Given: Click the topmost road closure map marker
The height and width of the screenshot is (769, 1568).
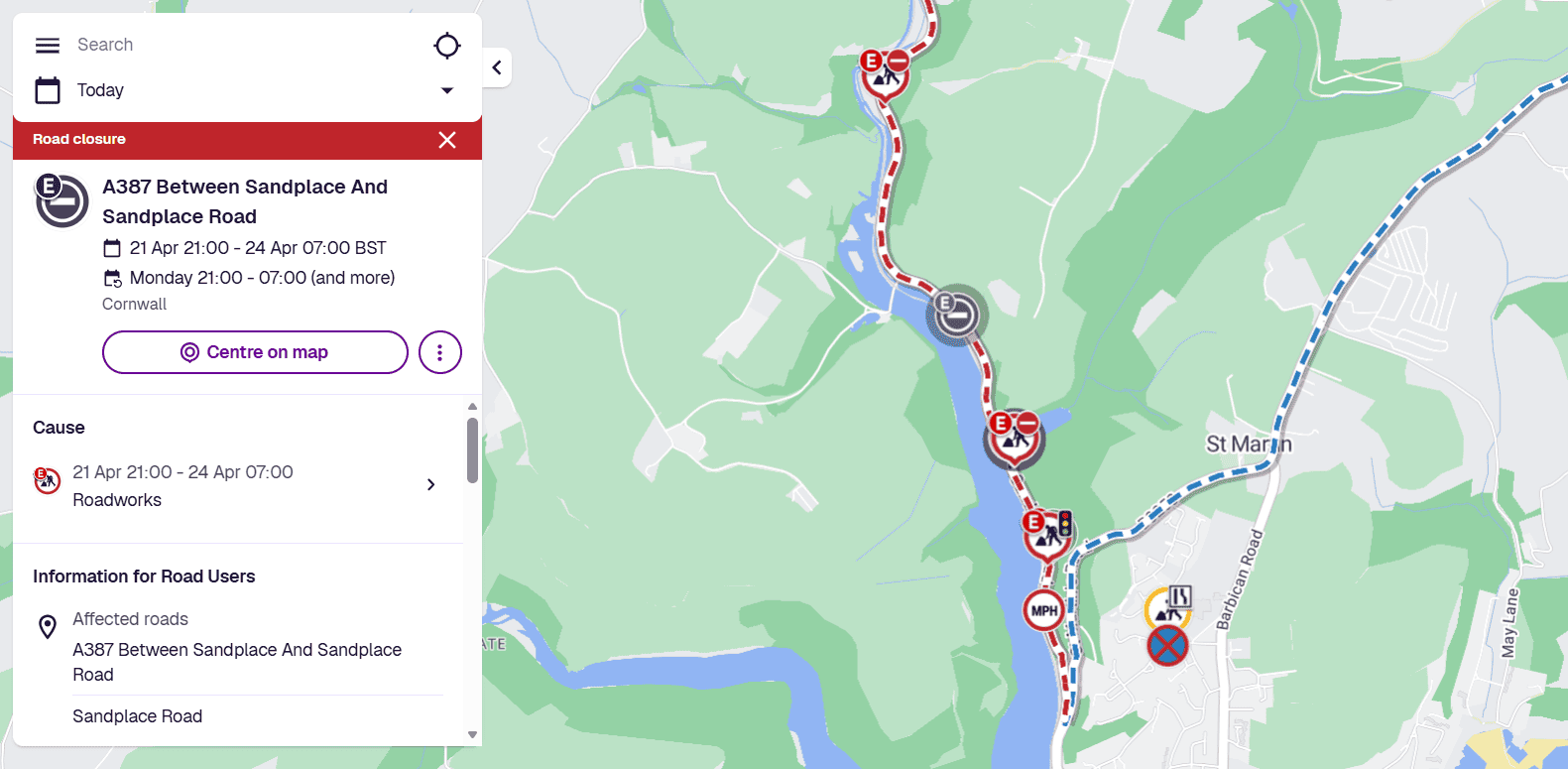Looking at the screenshot, I should click(x=885, y=74).
